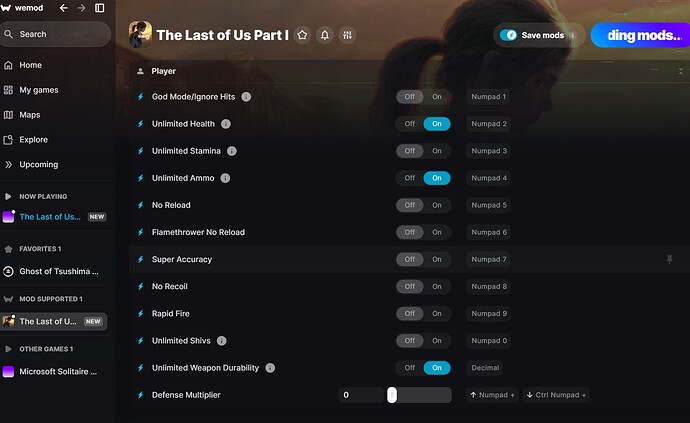Click the notification bell icon

click(325, 35)
